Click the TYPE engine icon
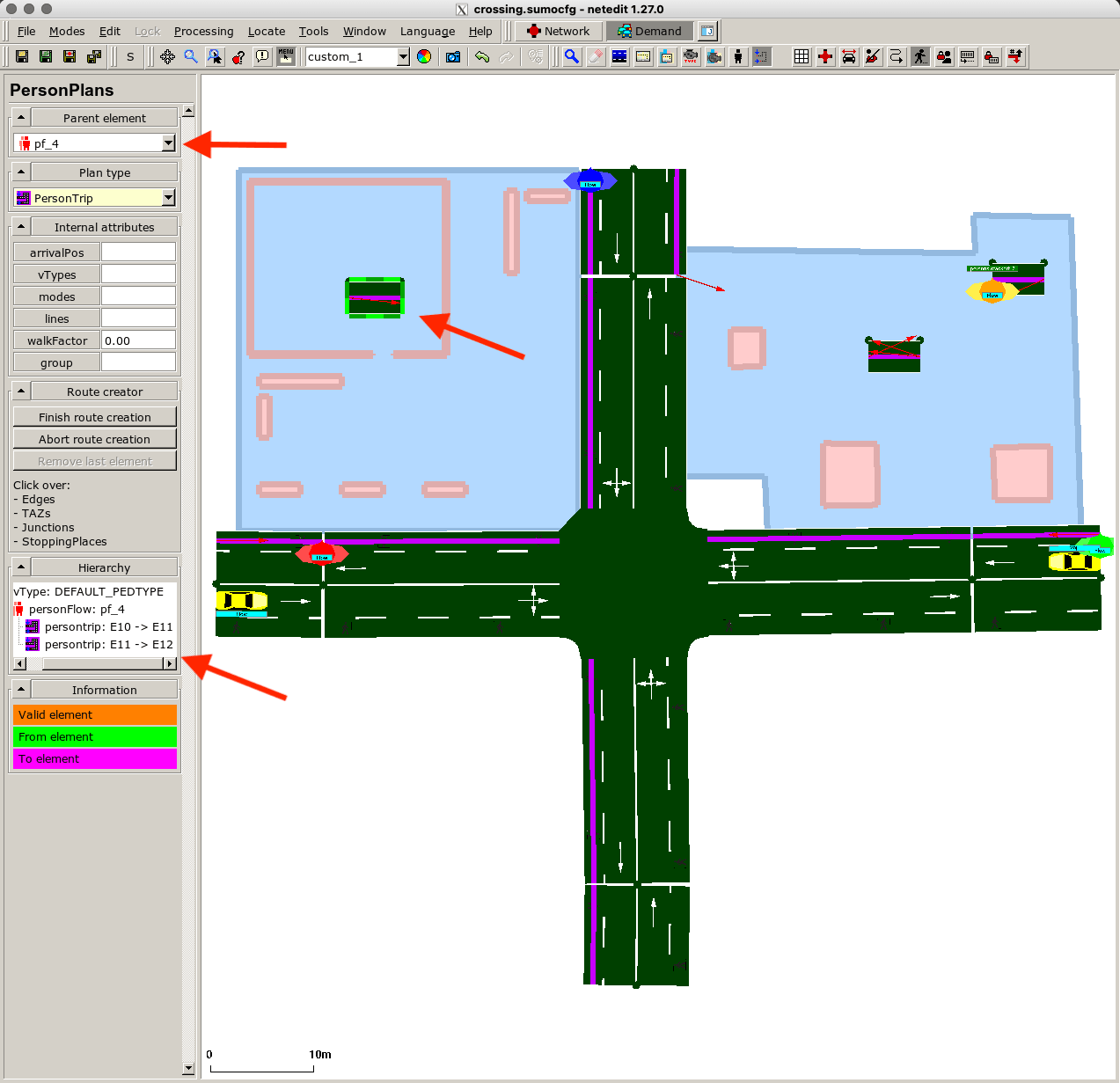This screenshot has width=1120, height=1083. tap(691, 56)
